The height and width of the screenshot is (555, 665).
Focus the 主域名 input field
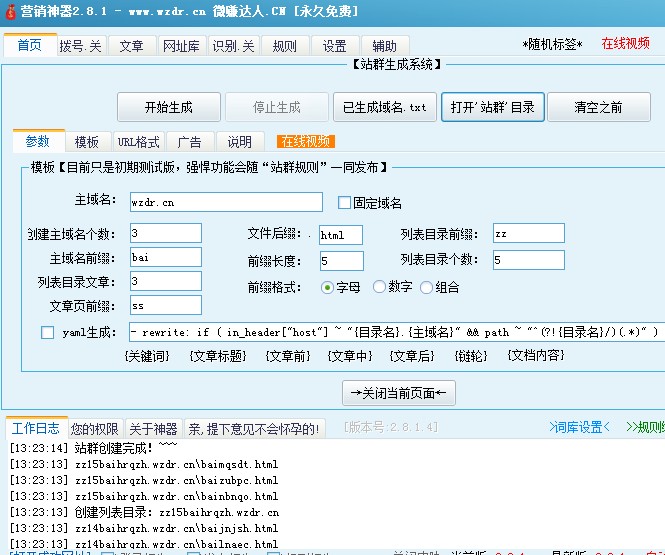pos(226,202)
